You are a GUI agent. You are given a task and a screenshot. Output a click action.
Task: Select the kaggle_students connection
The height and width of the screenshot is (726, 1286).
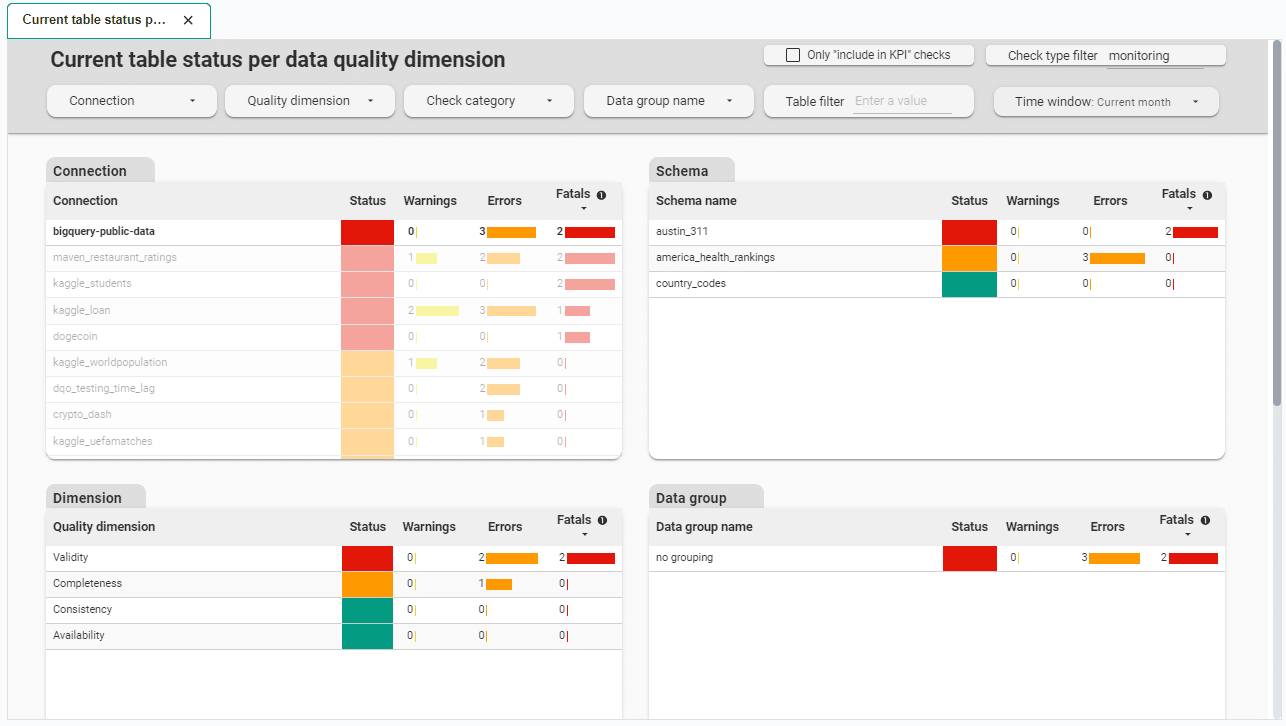(x=334, y=284)
